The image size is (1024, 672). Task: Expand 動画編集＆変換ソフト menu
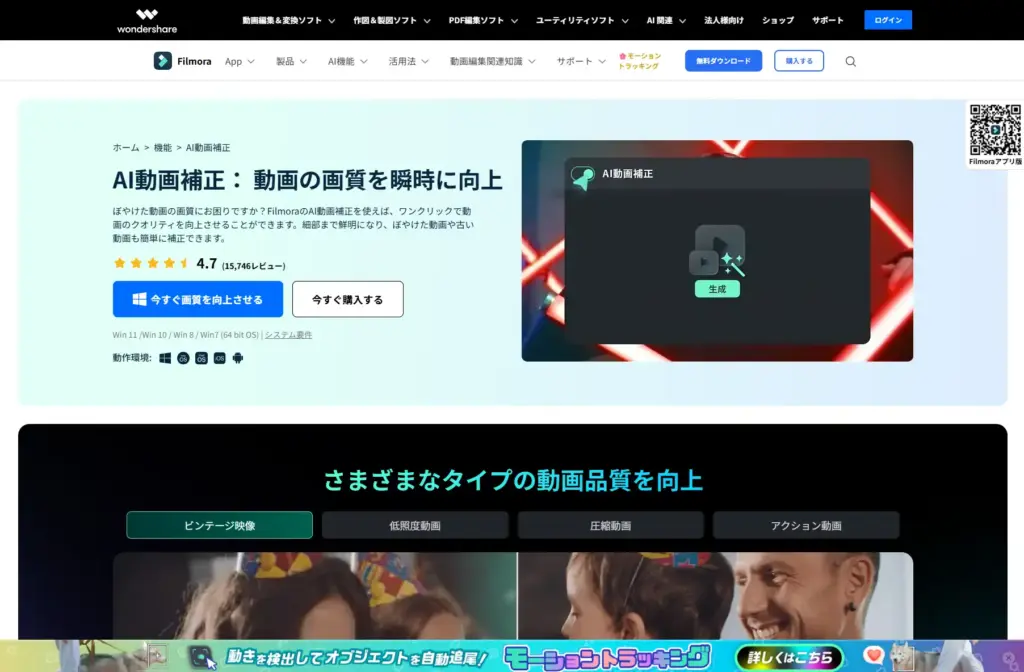289,20
